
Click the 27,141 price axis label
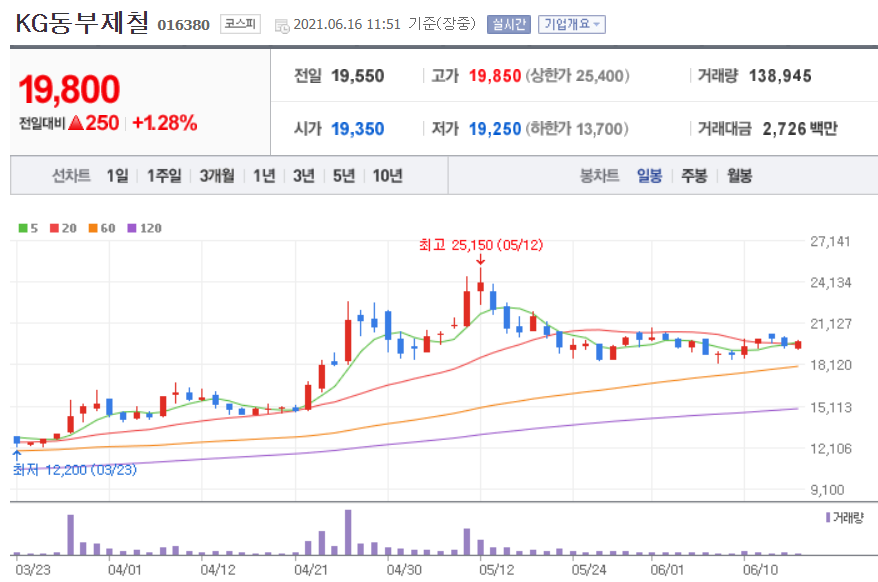(830, 241)
